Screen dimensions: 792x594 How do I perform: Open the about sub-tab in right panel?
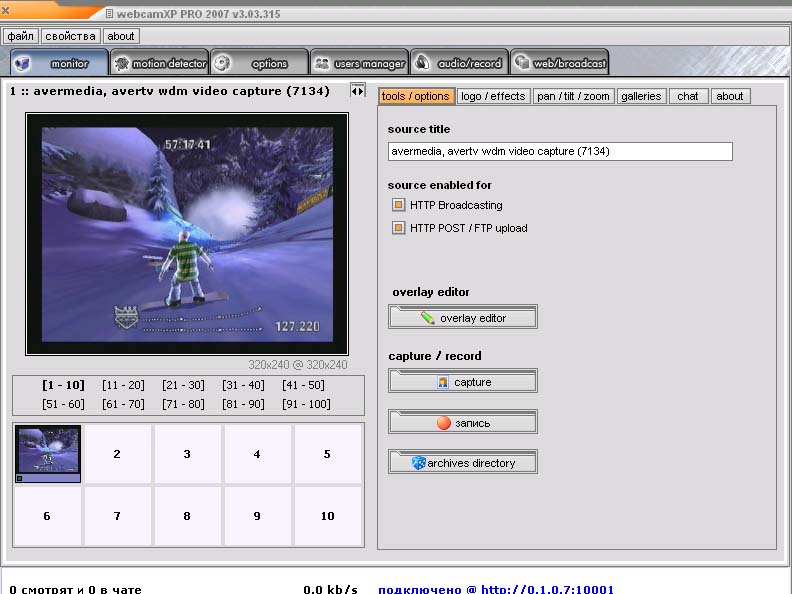point(730,96)
